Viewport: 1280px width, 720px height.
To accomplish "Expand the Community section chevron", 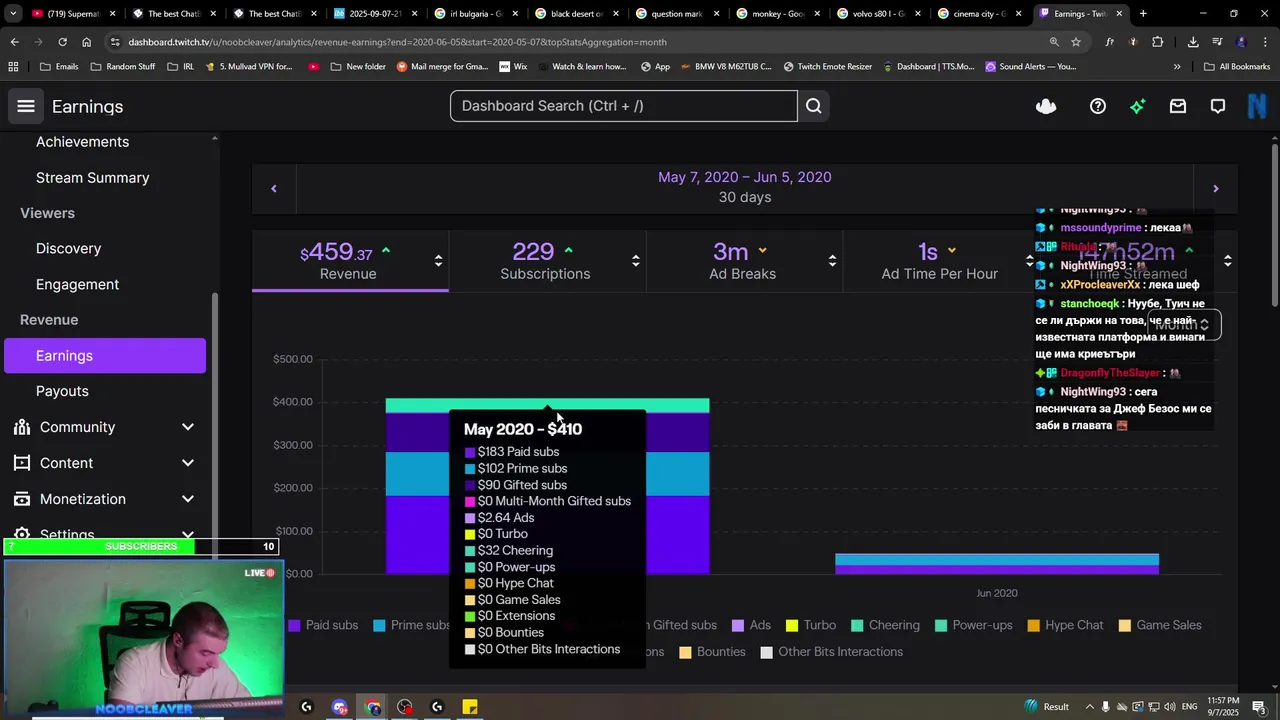I will coord(188,427).
